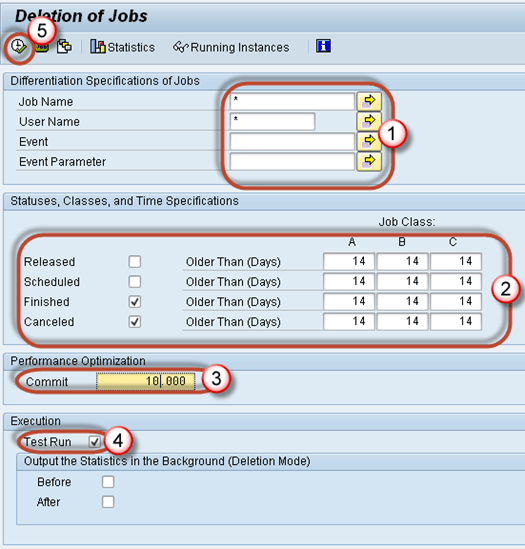
Task: Click into the Commit value field
Action: (146, 381)
